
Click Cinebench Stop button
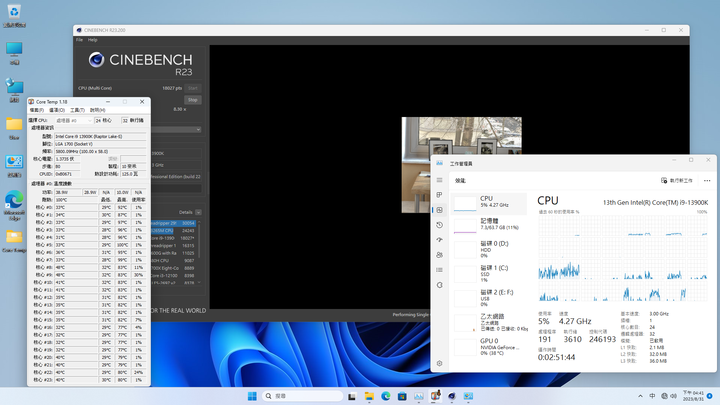192,100
